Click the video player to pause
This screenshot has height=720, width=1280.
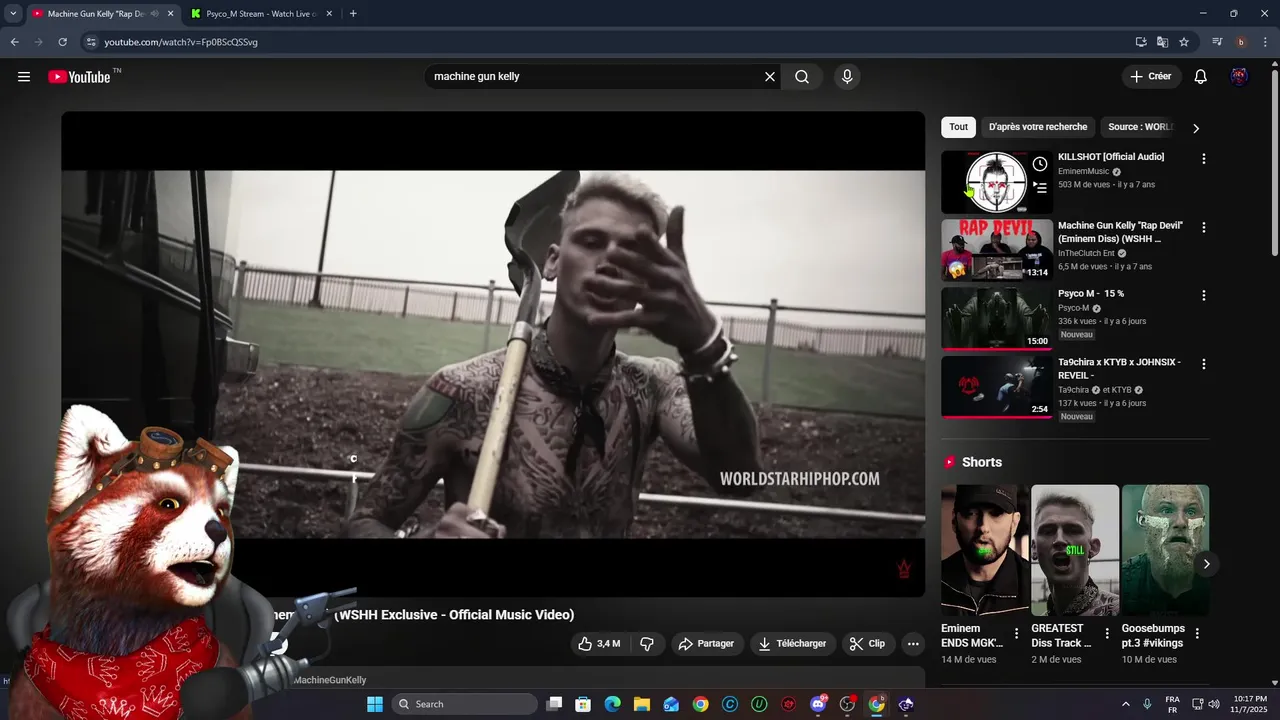[x=493, y=354]
